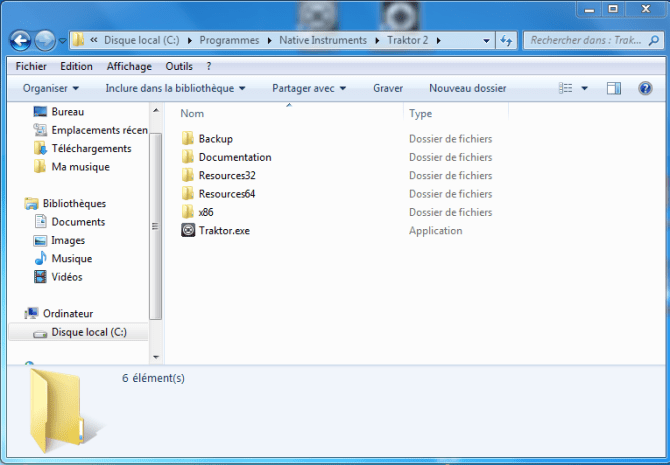Open Emplacements récents in sidebar

99,130
